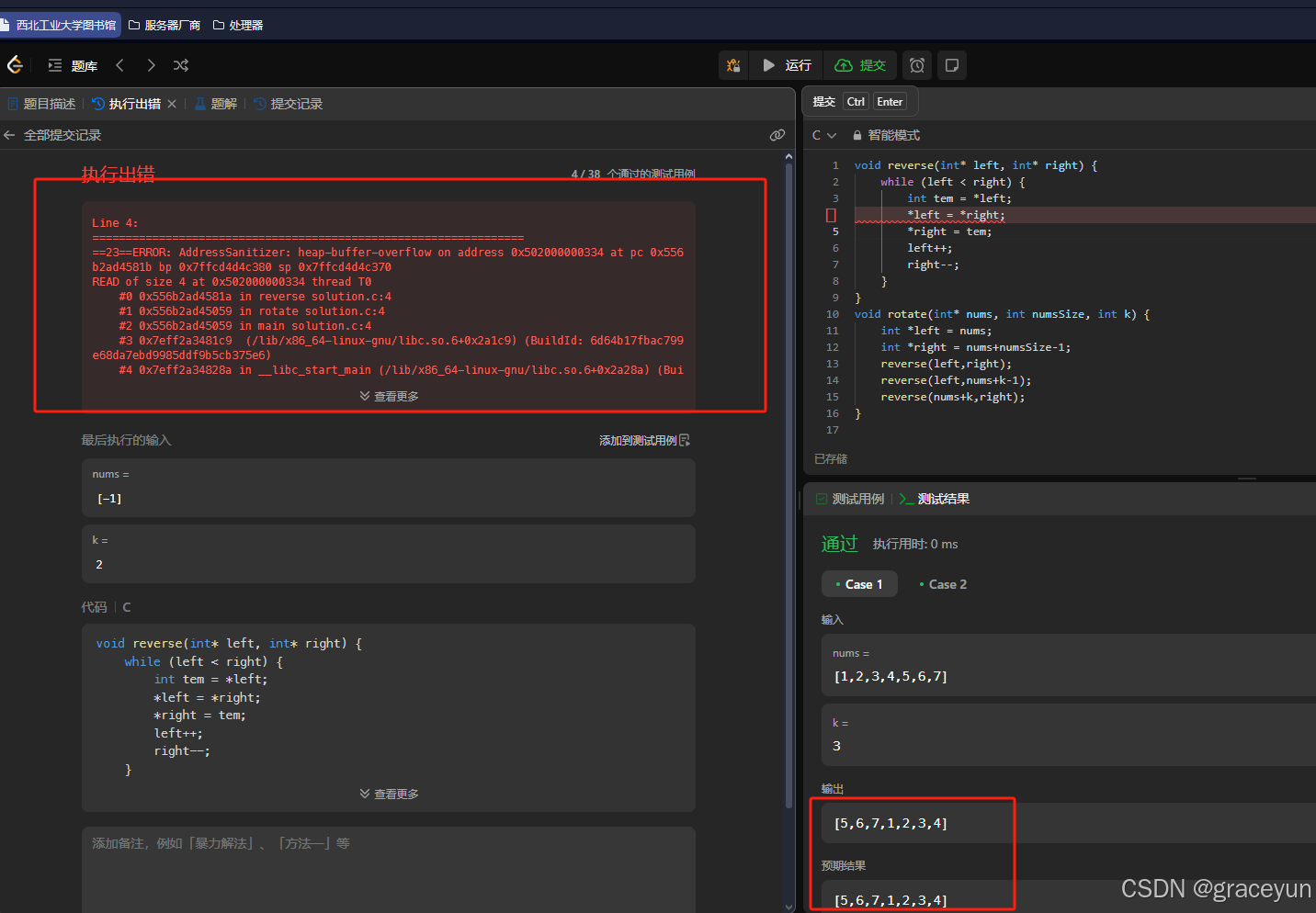Screen dimensions: 1316x913
Task: Click the 4 / 38 passed testcases text
Action: [632, 174]
